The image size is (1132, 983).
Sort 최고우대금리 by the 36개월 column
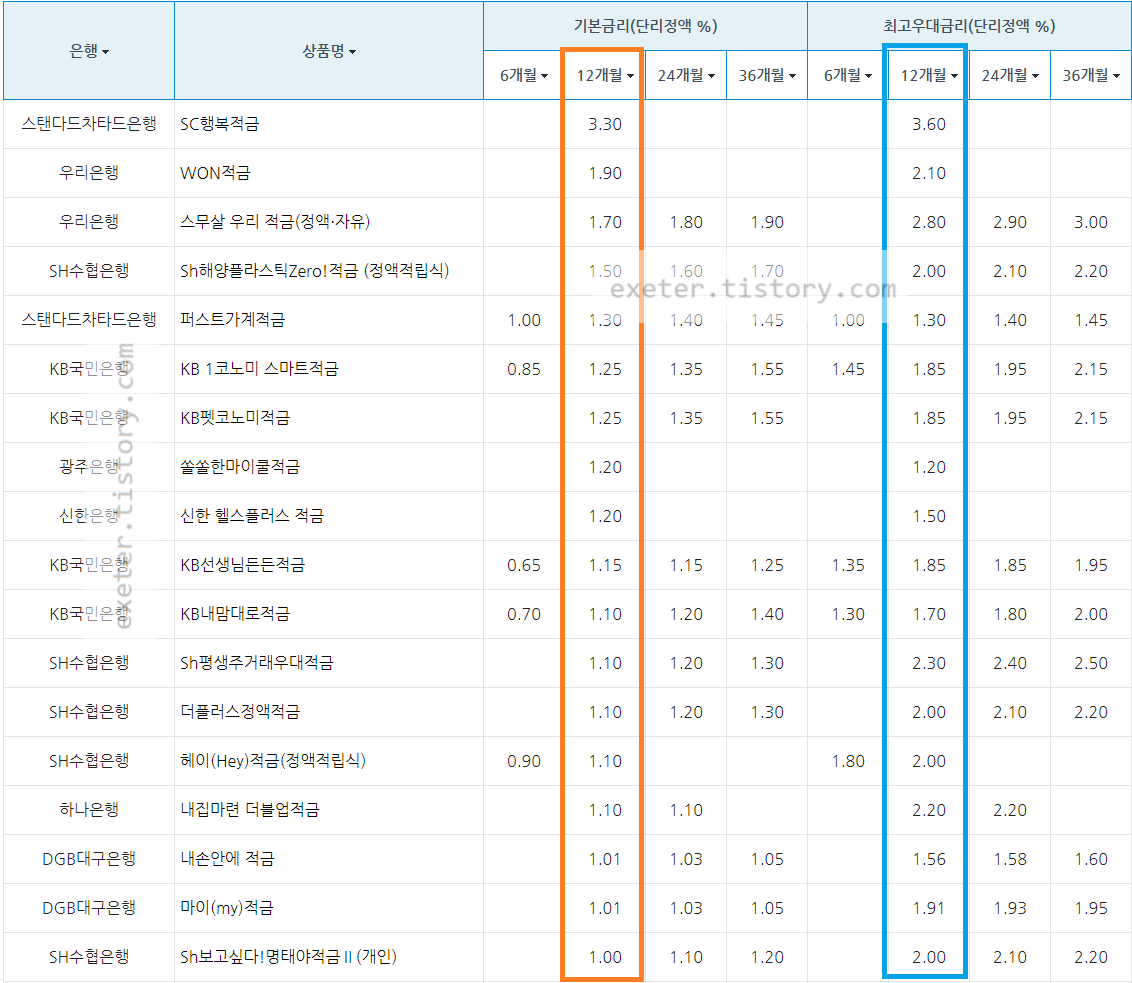pyautogui.click(x=1091, y=75)
